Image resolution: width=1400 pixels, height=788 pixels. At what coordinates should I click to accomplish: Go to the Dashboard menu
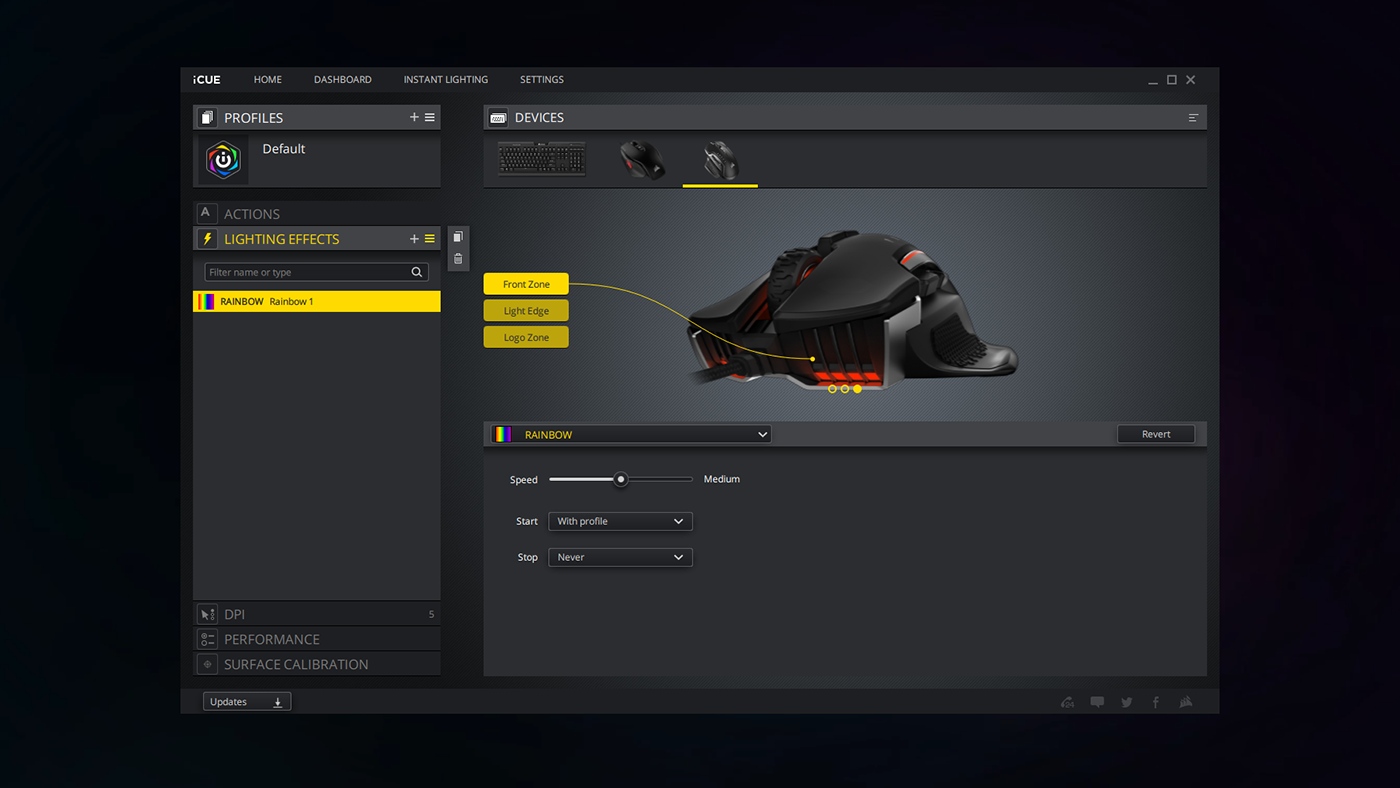point(342,80)
